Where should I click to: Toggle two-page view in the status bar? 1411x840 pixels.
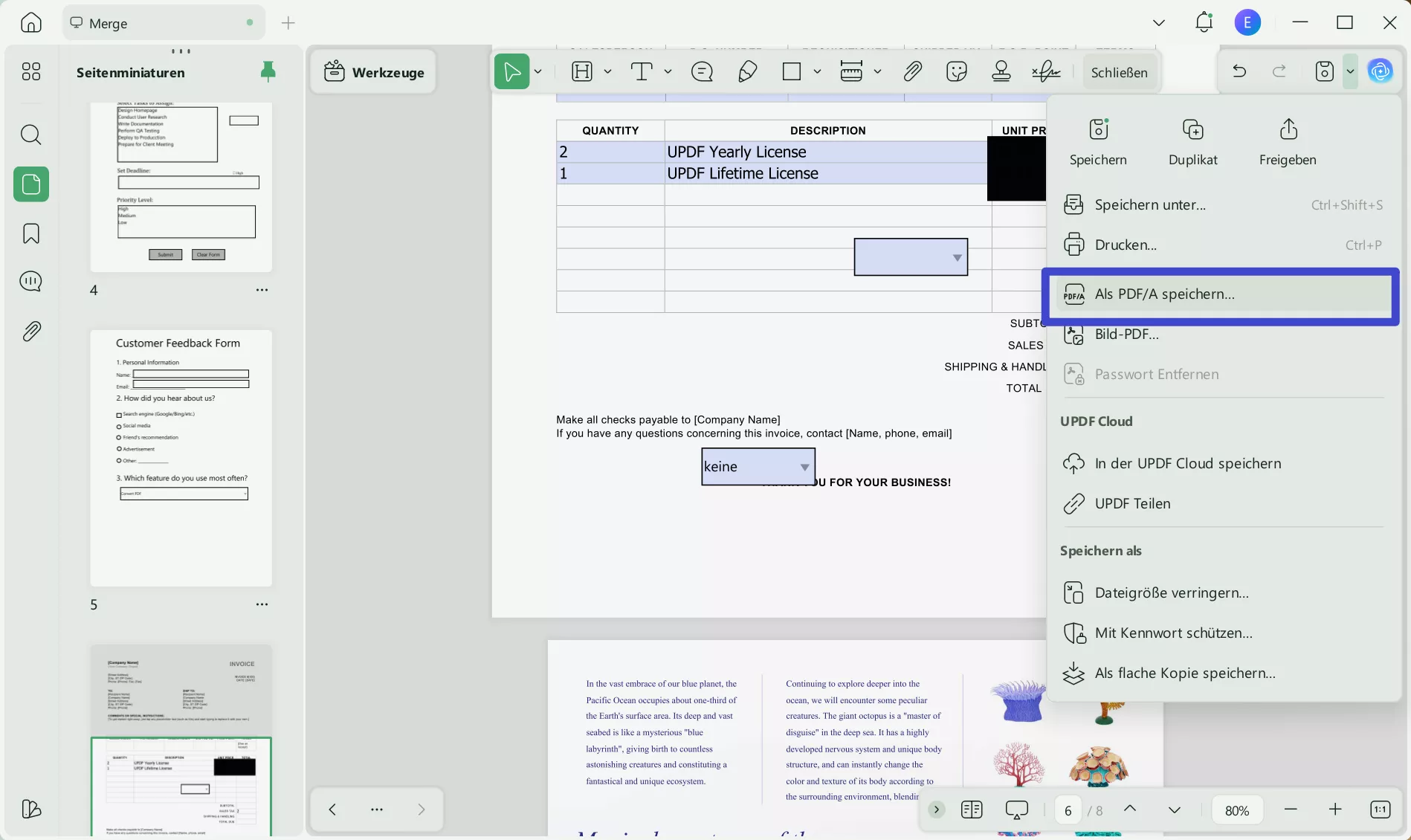[971, 810]
